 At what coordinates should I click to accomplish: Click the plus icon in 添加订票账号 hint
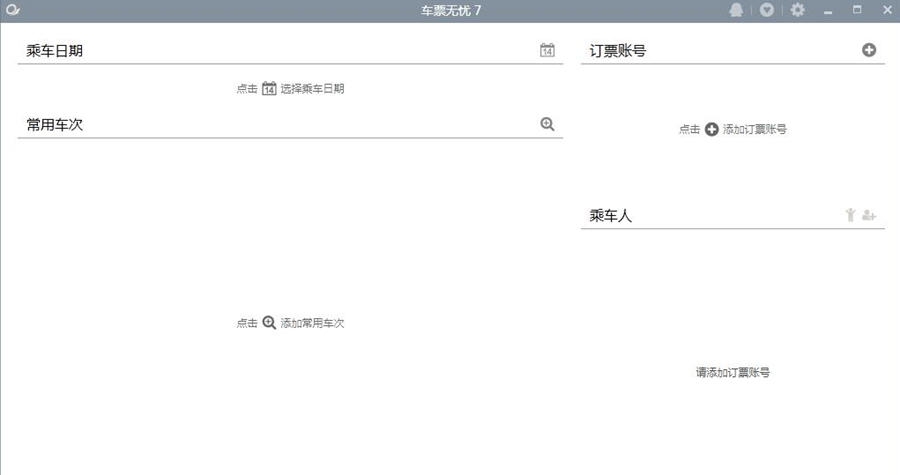tap(712, 129)
